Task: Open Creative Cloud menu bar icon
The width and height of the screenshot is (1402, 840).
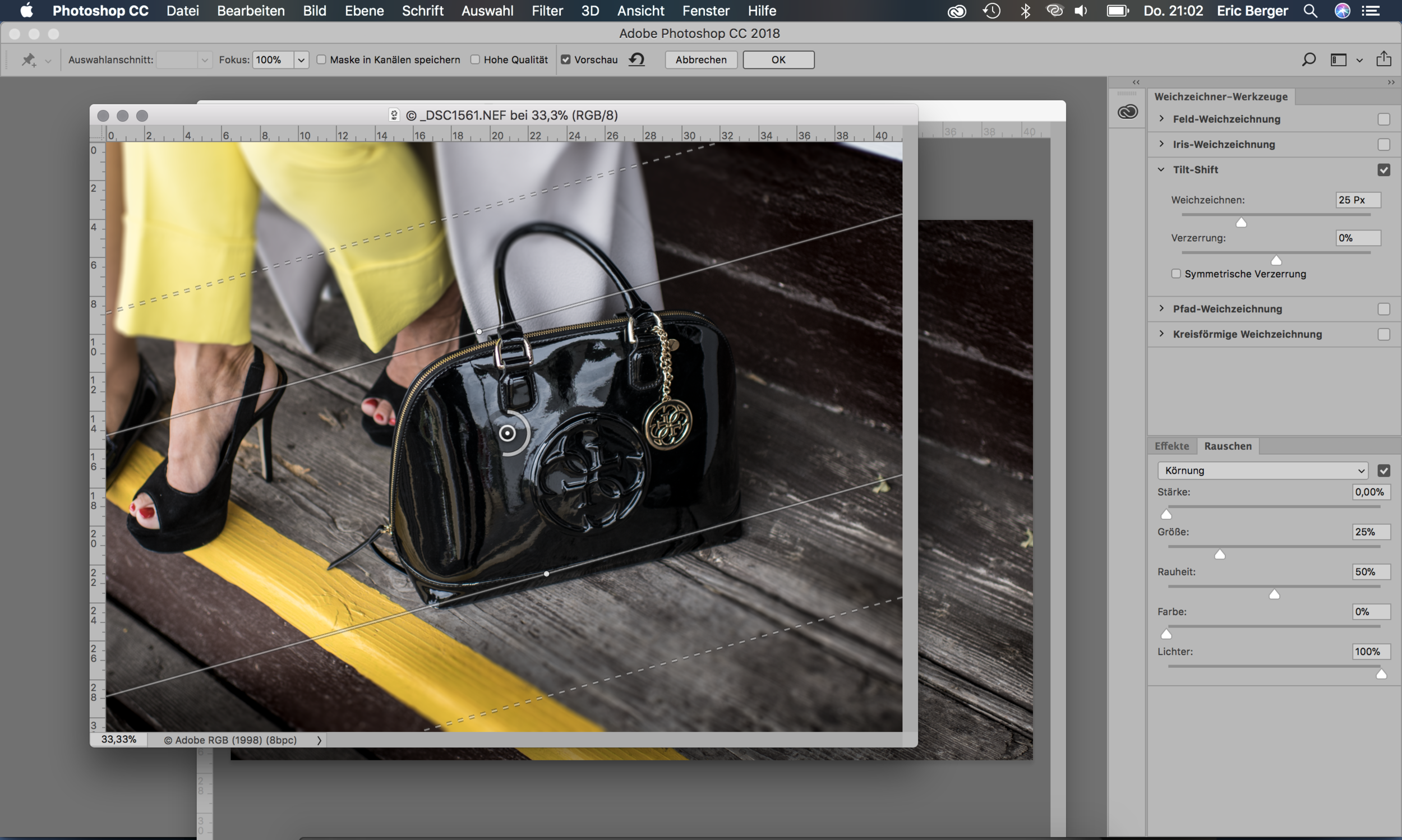Action: (957, 11)
